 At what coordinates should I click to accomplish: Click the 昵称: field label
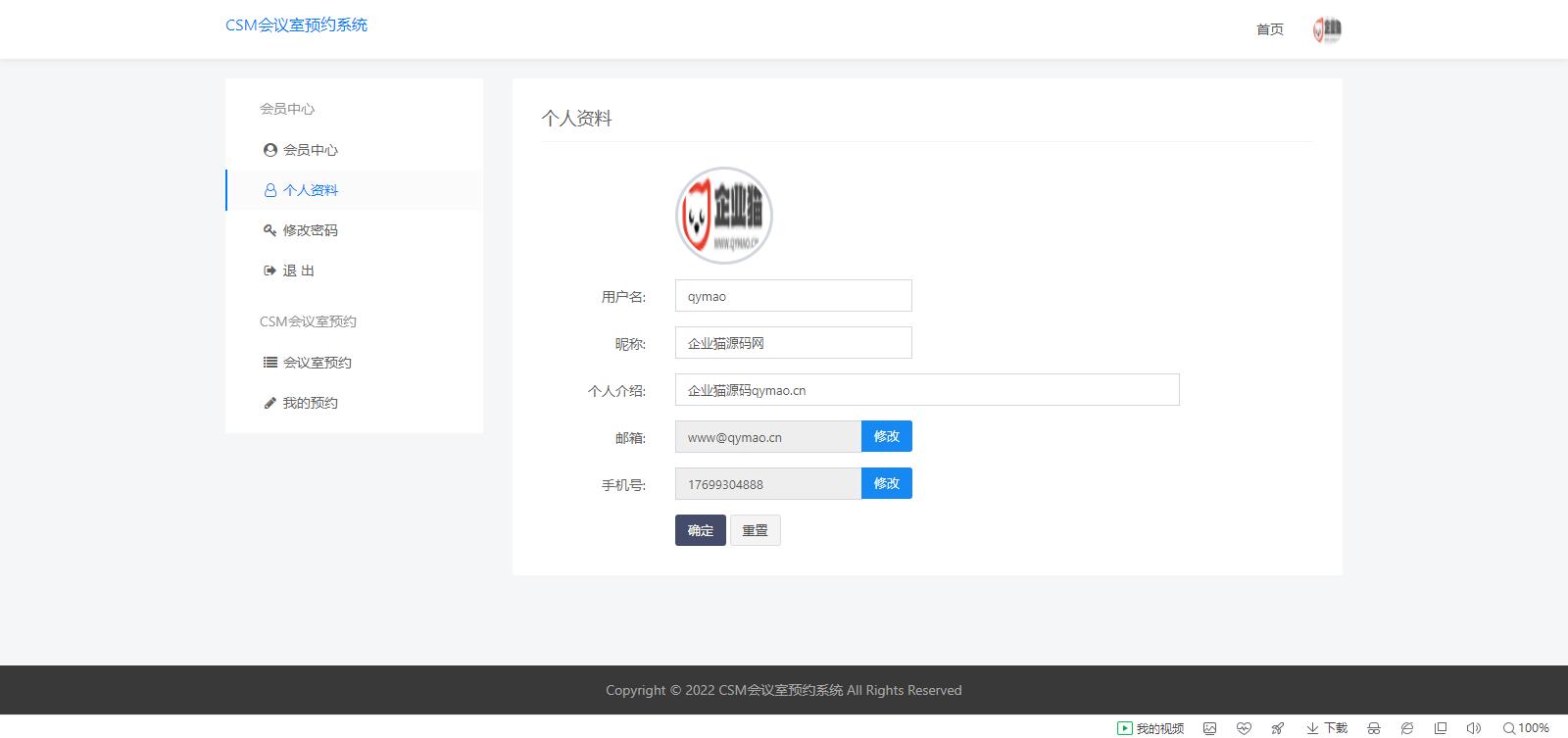(x=630, y=344)
